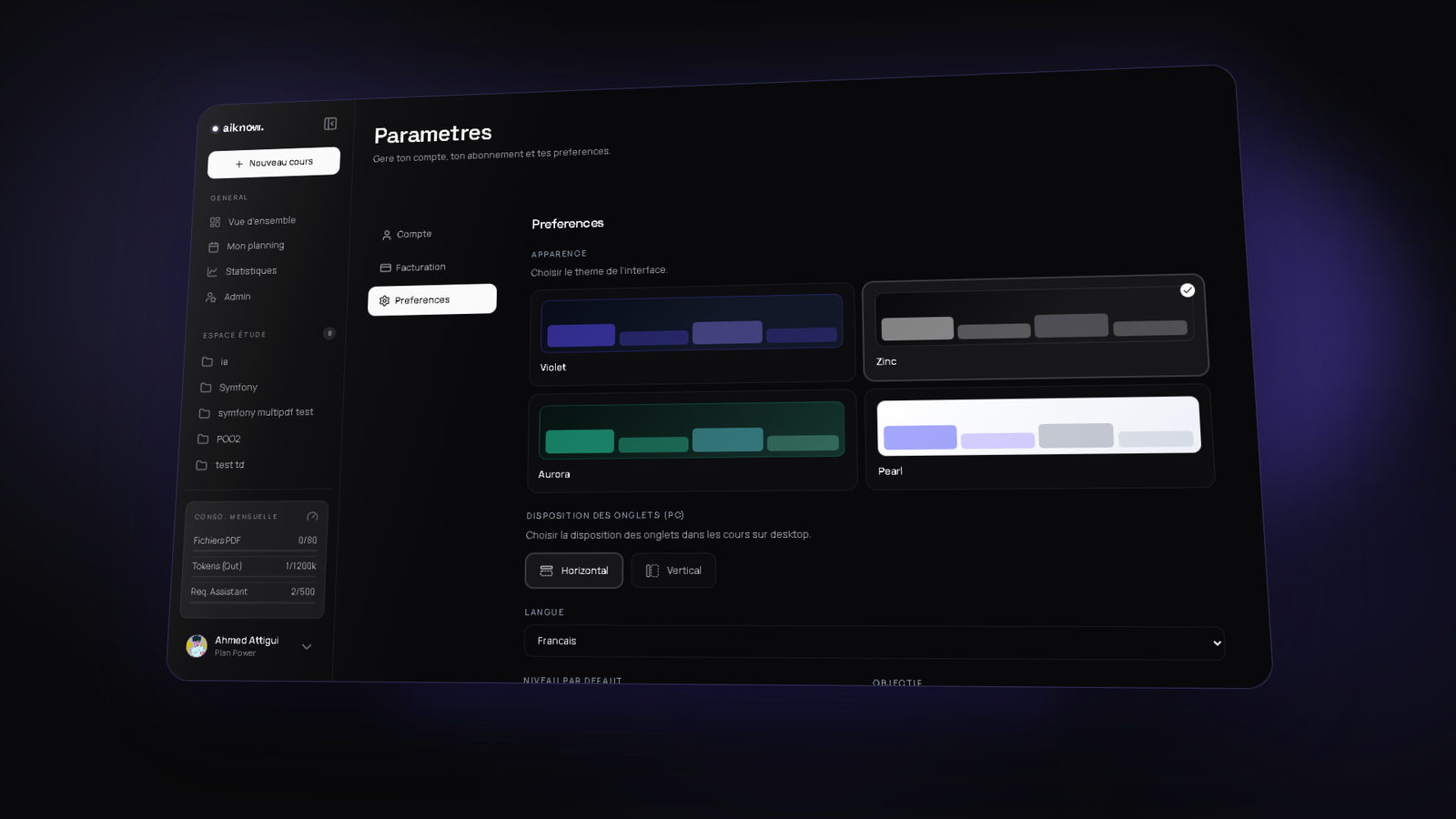Open the Symfony folder icon
The height and width of the screenshot is (819, 1456).
tap(206, 387)
